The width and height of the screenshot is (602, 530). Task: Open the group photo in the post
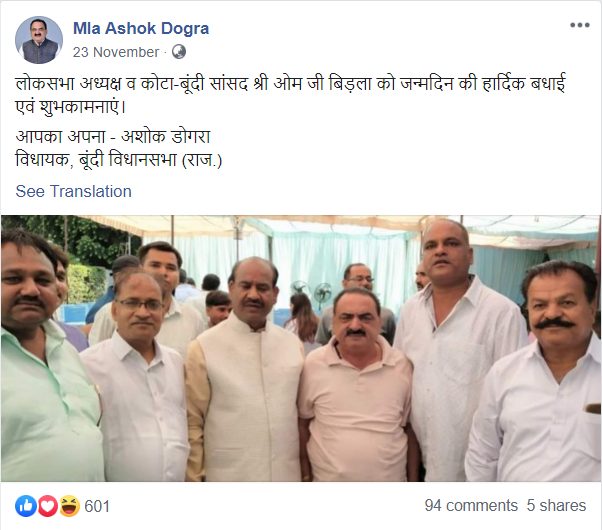pos(300,348)
